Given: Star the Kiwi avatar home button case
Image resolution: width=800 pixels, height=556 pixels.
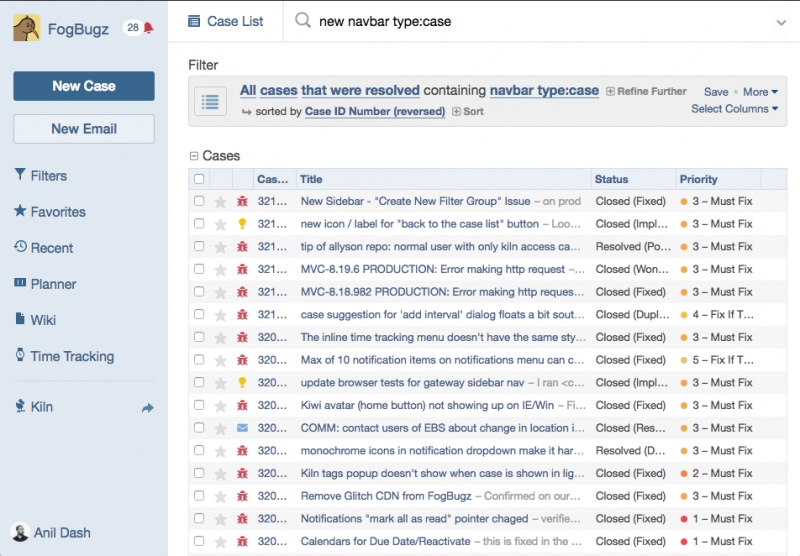Looking at the screenshot, I should pos(220,406).
